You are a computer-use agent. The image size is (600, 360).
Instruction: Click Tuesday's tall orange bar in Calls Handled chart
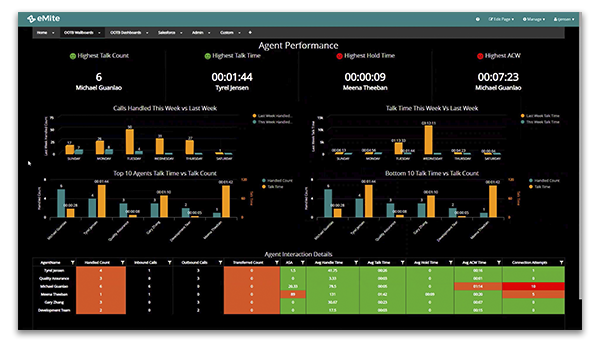(130, 142)
